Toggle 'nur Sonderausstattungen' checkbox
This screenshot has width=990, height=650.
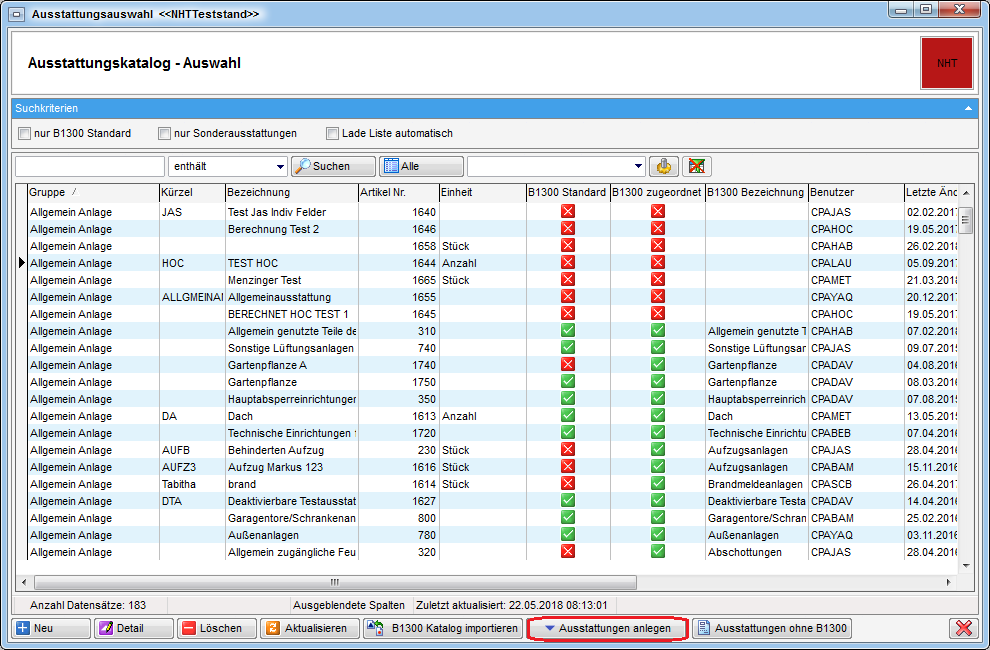click(165, 134)
